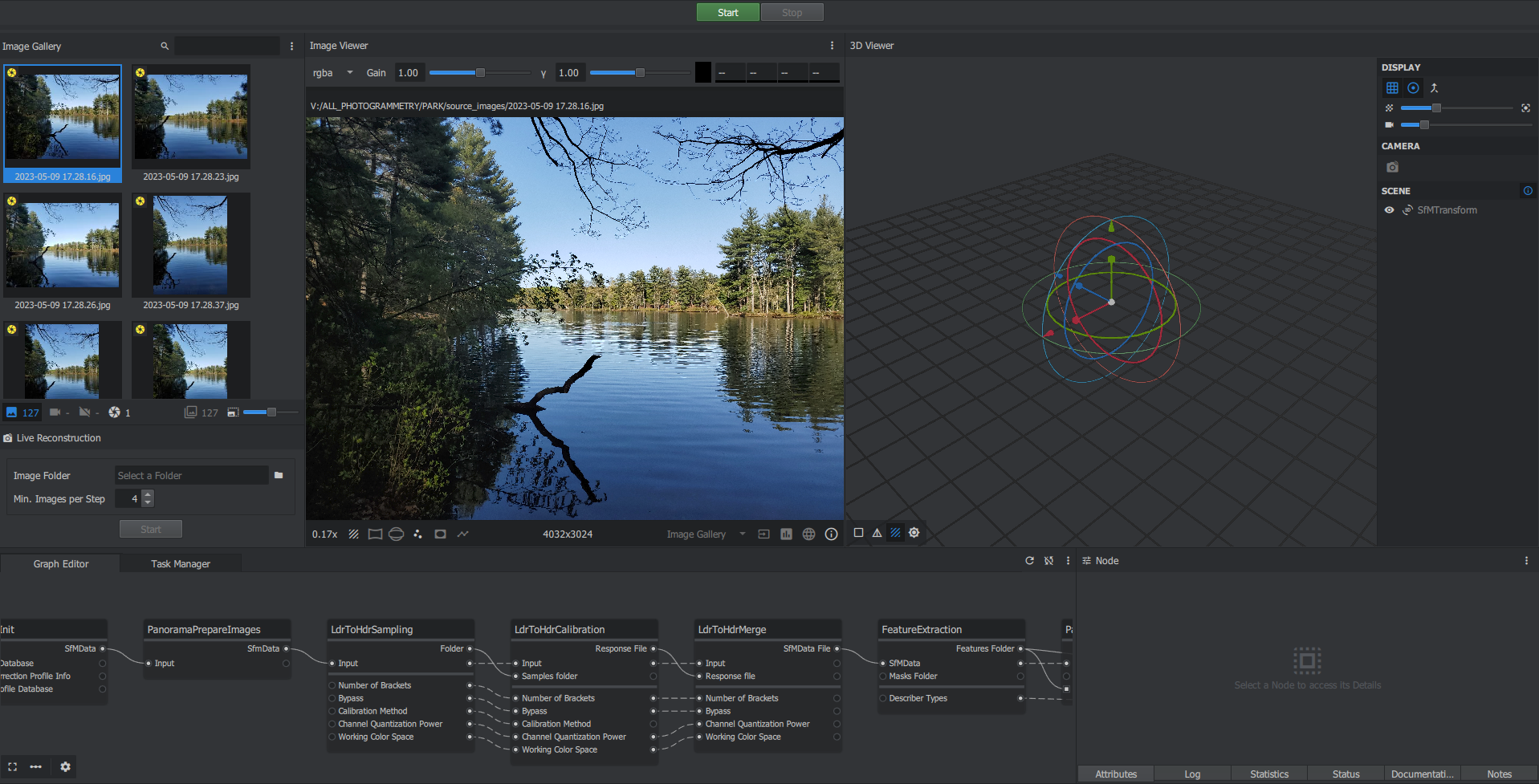Click the green Start button at top

click(727, 12)
